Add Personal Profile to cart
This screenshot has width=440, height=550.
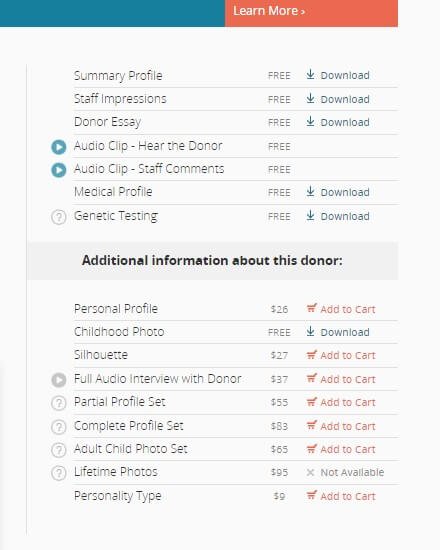coord(341,309)
